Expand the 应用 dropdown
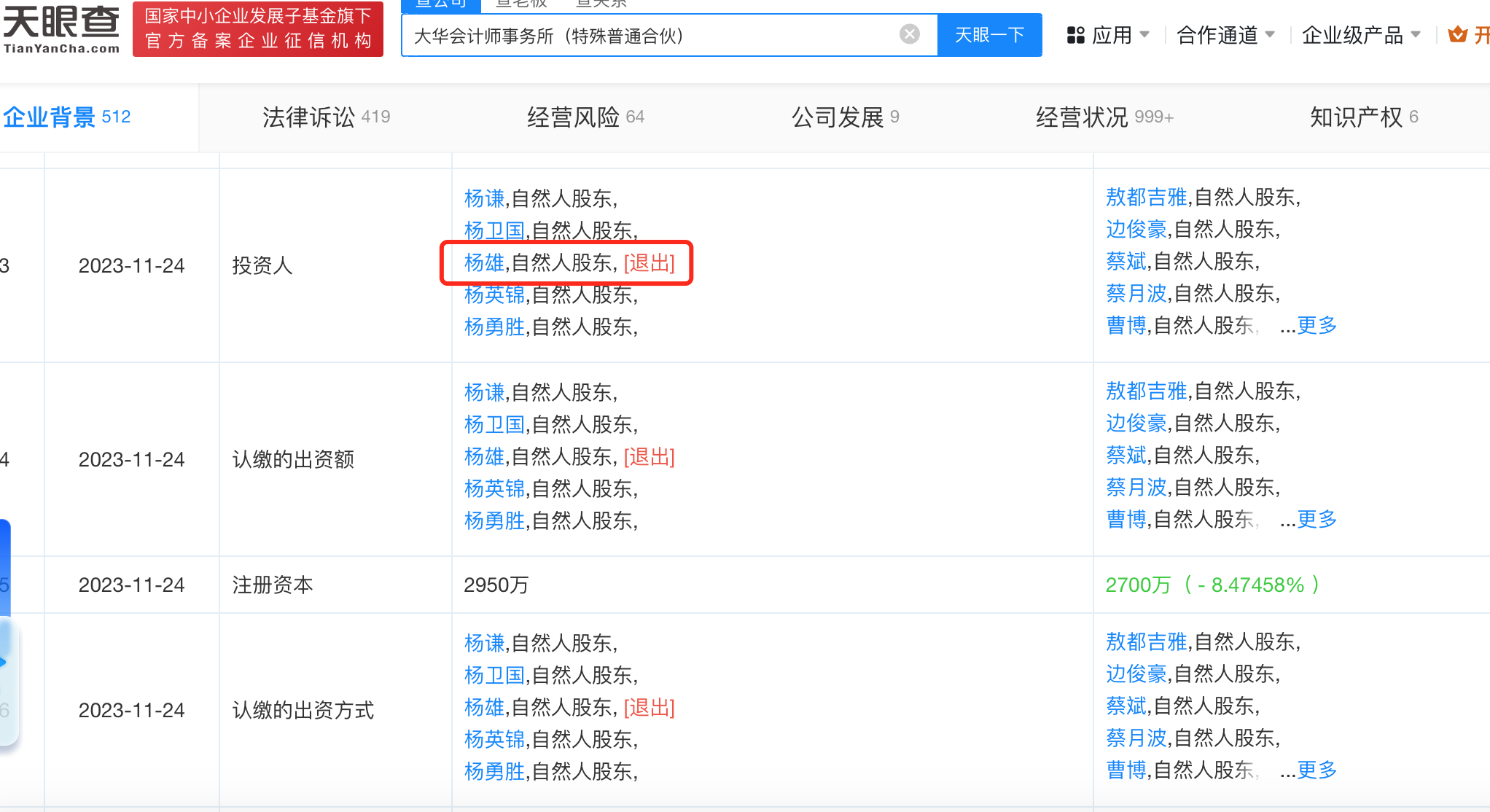 [1144, 35]
